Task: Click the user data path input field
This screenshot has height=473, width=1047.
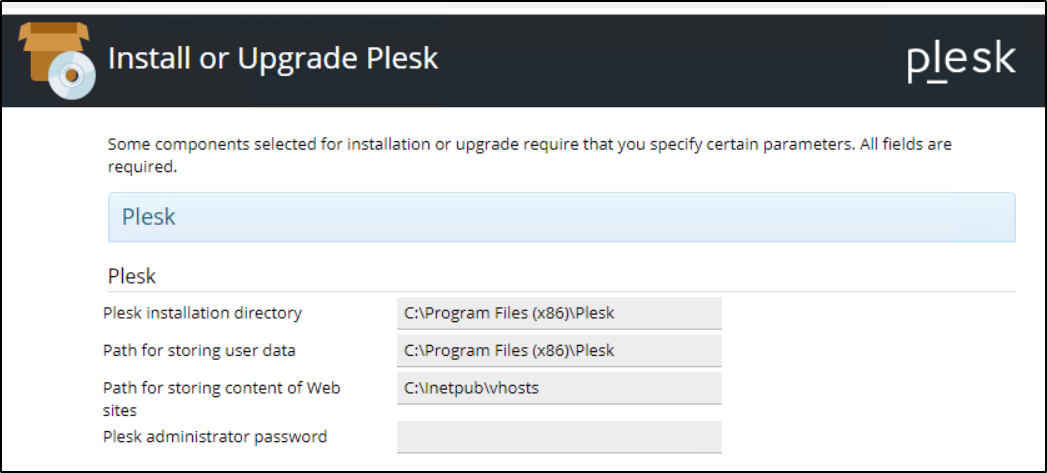Action: [x=559, y=351]
